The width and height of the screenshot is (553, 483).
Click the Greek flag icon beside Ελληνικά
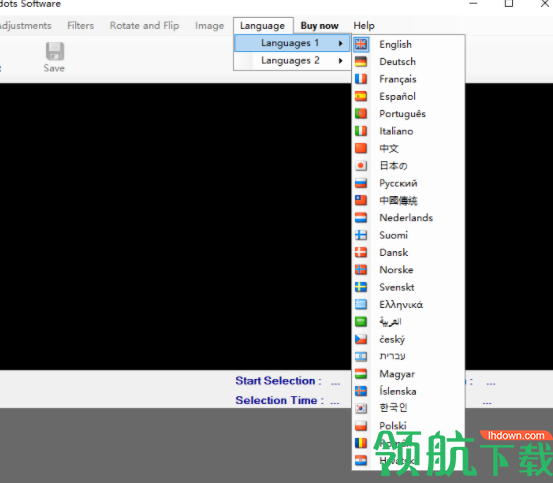(361, 304)
